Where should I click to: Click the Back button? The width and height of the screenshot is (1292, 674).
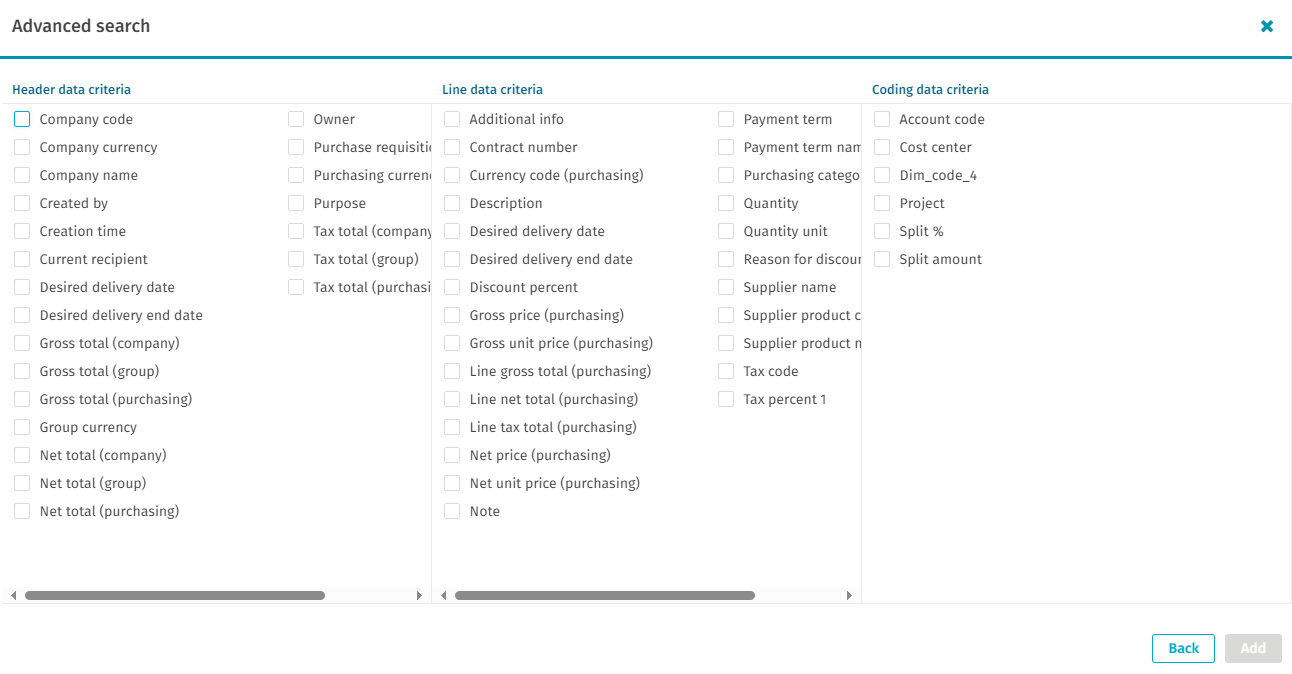pos(1183,648)
